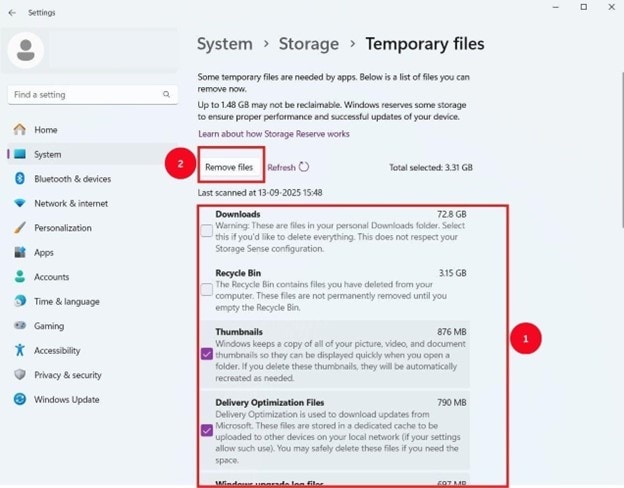Click the Gaming controller icon
The height and width of the screenshot is (488, 624).
click(x=20, y=326)
